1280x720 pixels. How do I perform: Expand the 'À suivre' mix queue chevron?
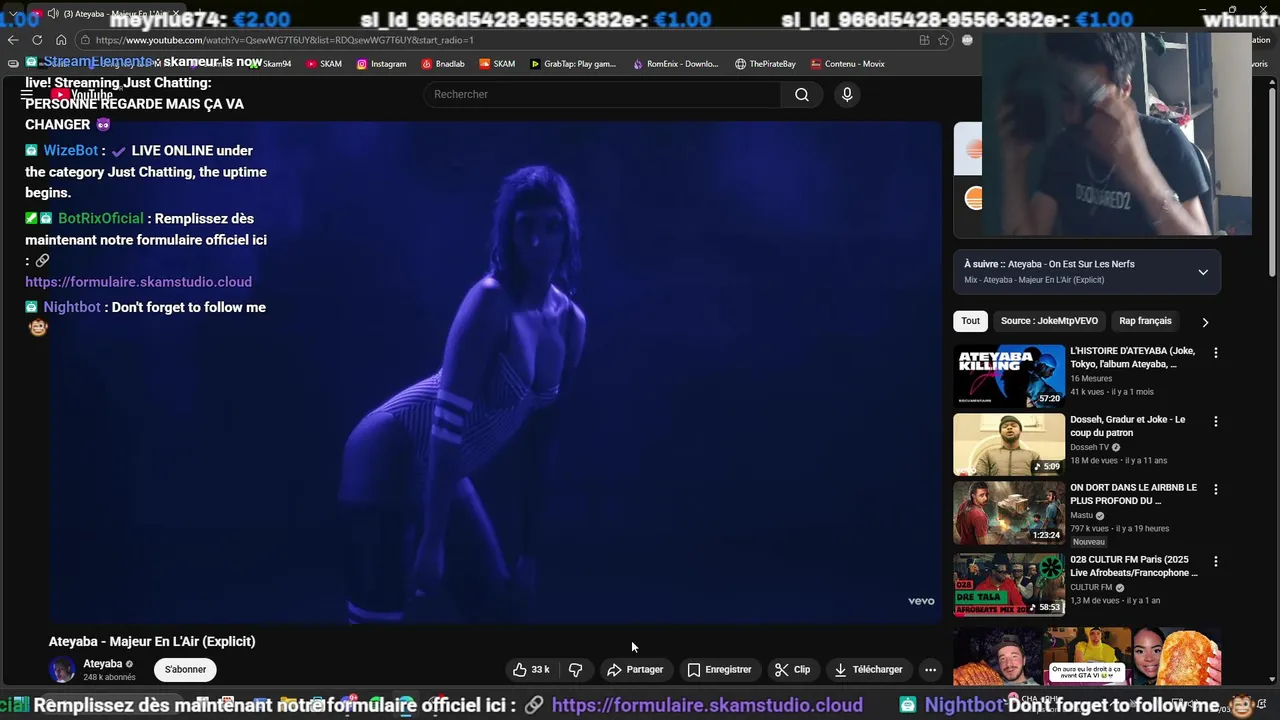click(1203, 272)
